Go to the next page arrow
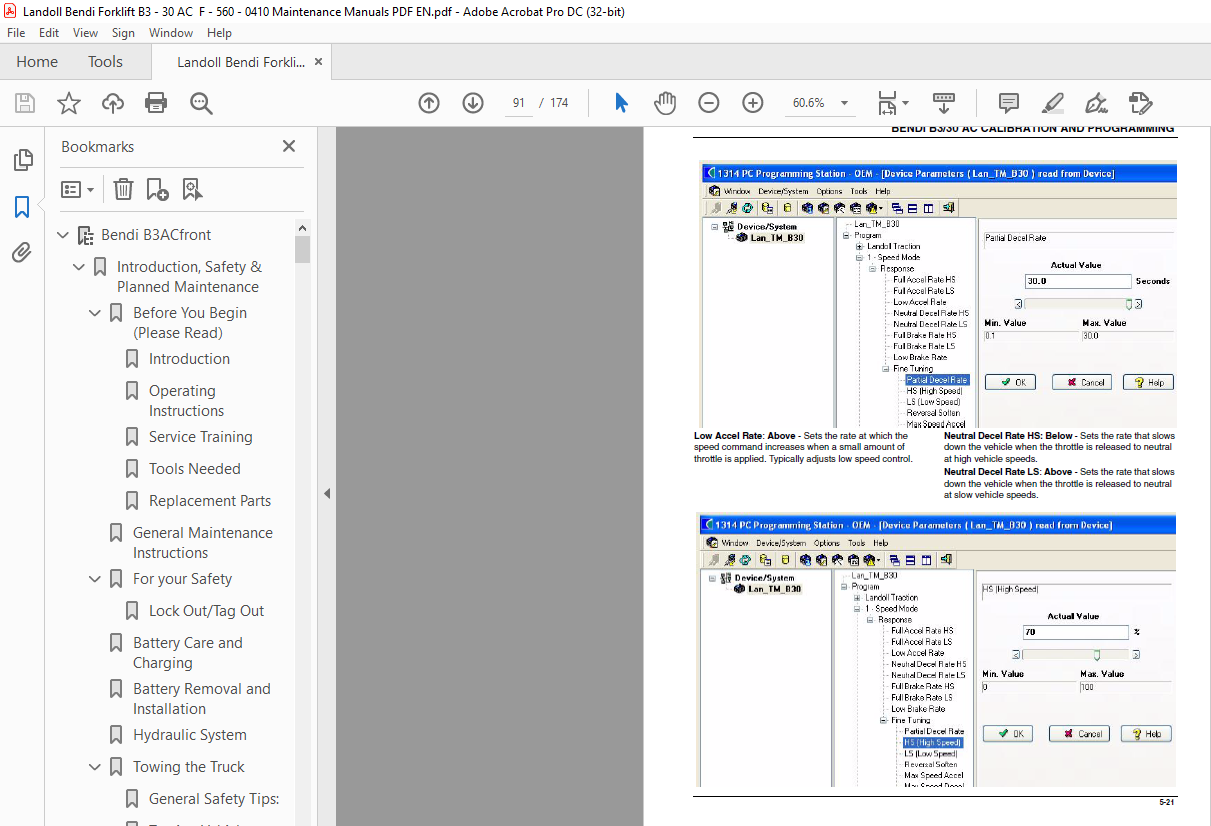Screen dimensions: 1211x826 (473, 103)
